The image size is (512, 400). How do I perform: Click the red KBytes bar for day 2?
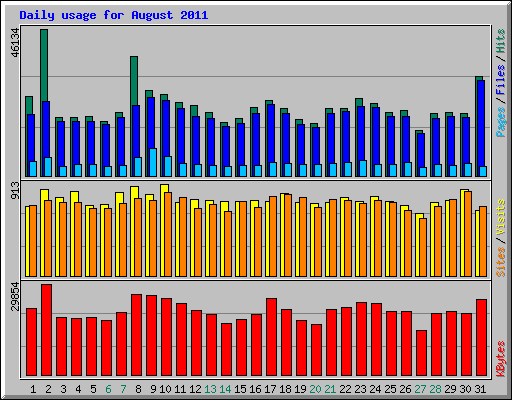(x=47, y=330)
